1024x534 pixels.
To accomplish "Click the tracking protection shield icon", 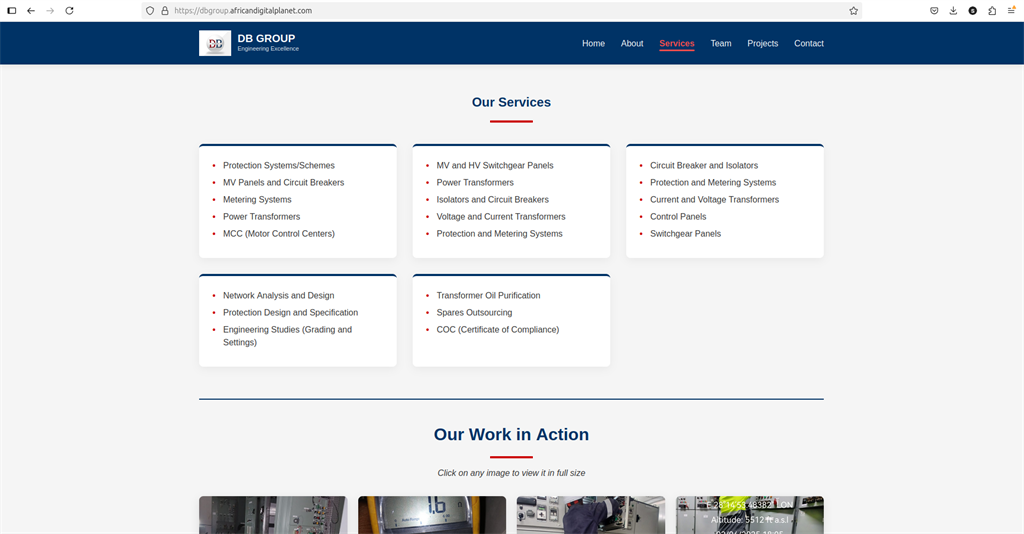I will [150, 10].
